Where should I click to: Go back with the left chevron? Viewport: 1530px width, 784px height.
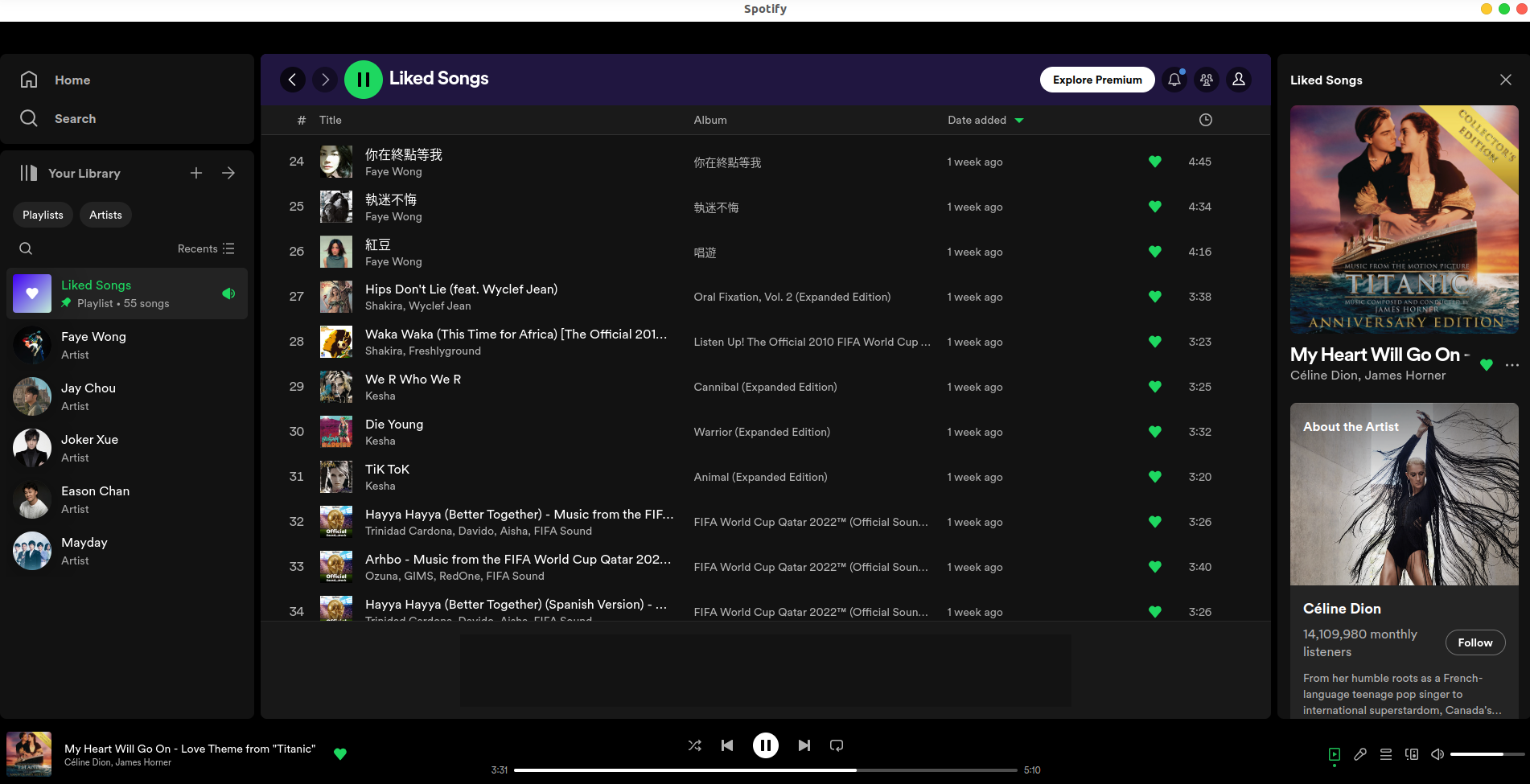(293, 80)
